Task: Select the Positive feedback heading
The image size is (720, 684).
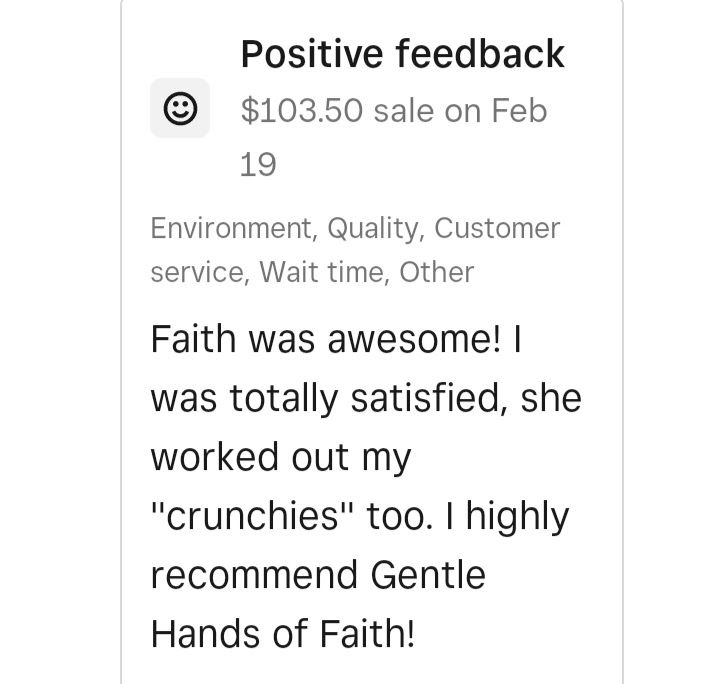Action: (x=403, y=54)
